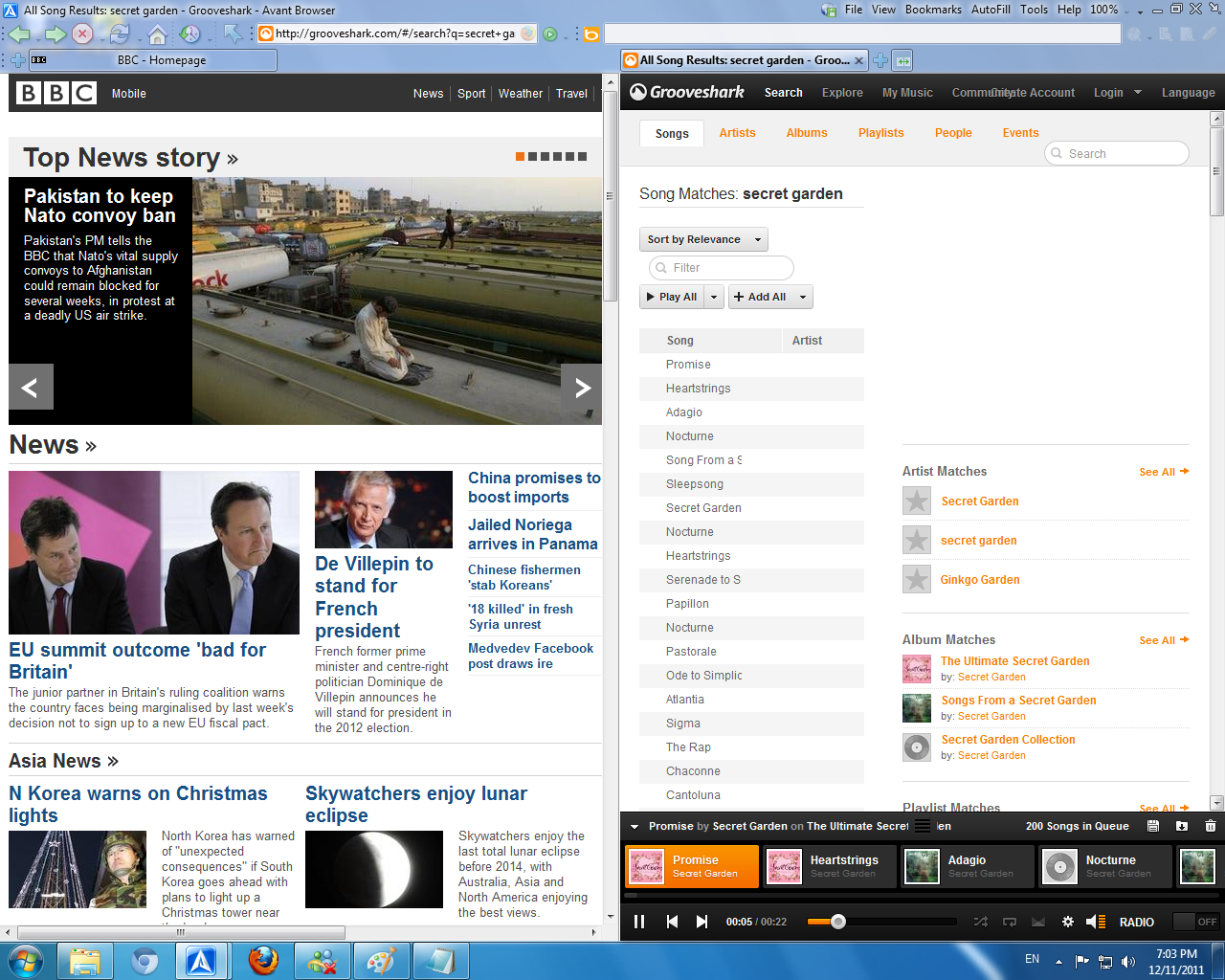Click the Play All button

[672, 297]
